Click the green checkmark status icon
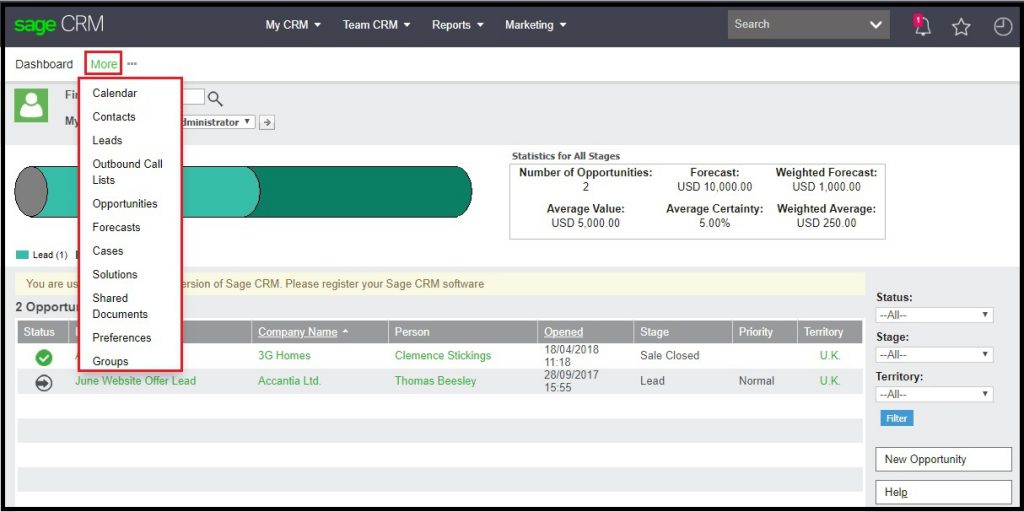 click(x=43, y=356)
